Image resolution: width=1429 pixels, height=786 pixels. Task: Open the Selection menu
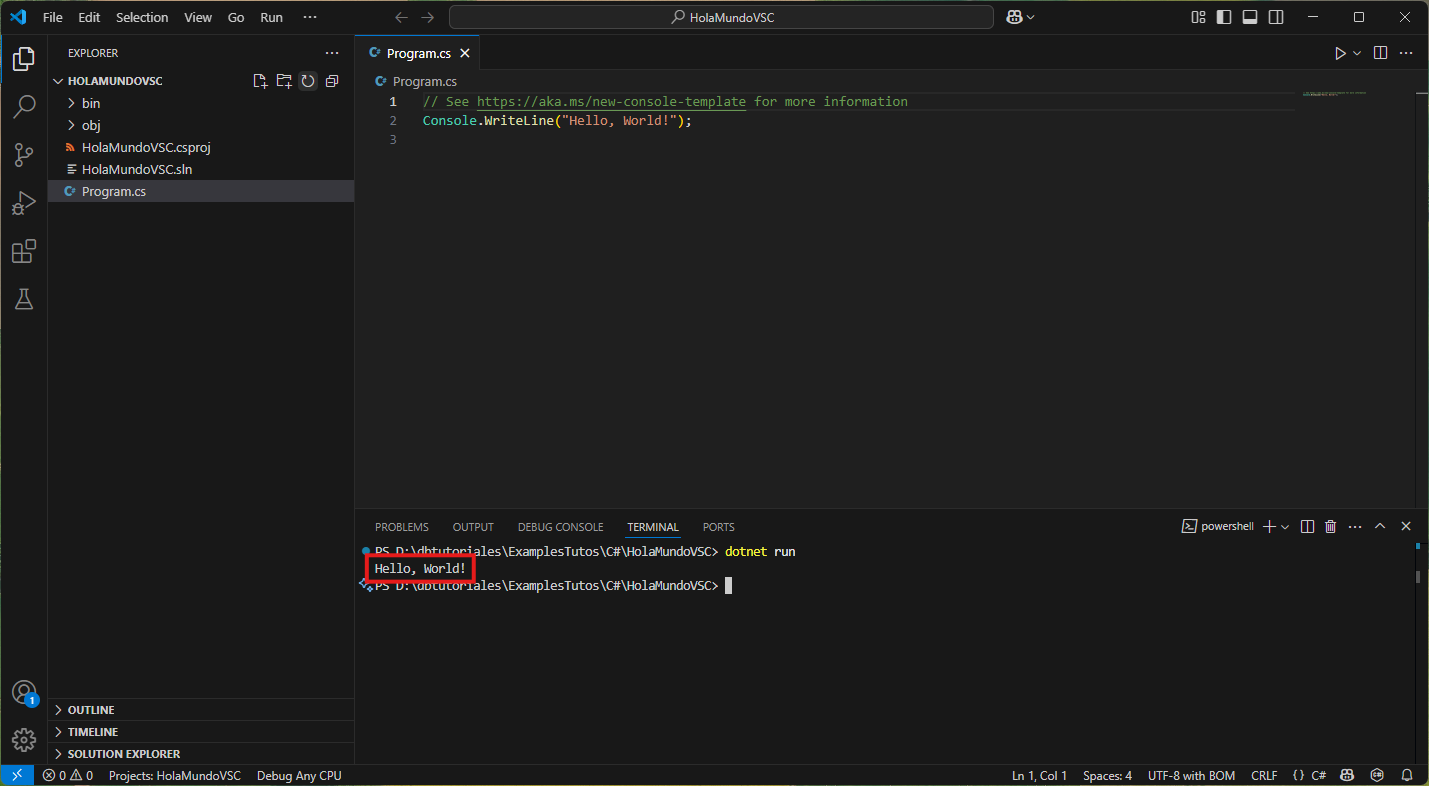tap(142, 17)
